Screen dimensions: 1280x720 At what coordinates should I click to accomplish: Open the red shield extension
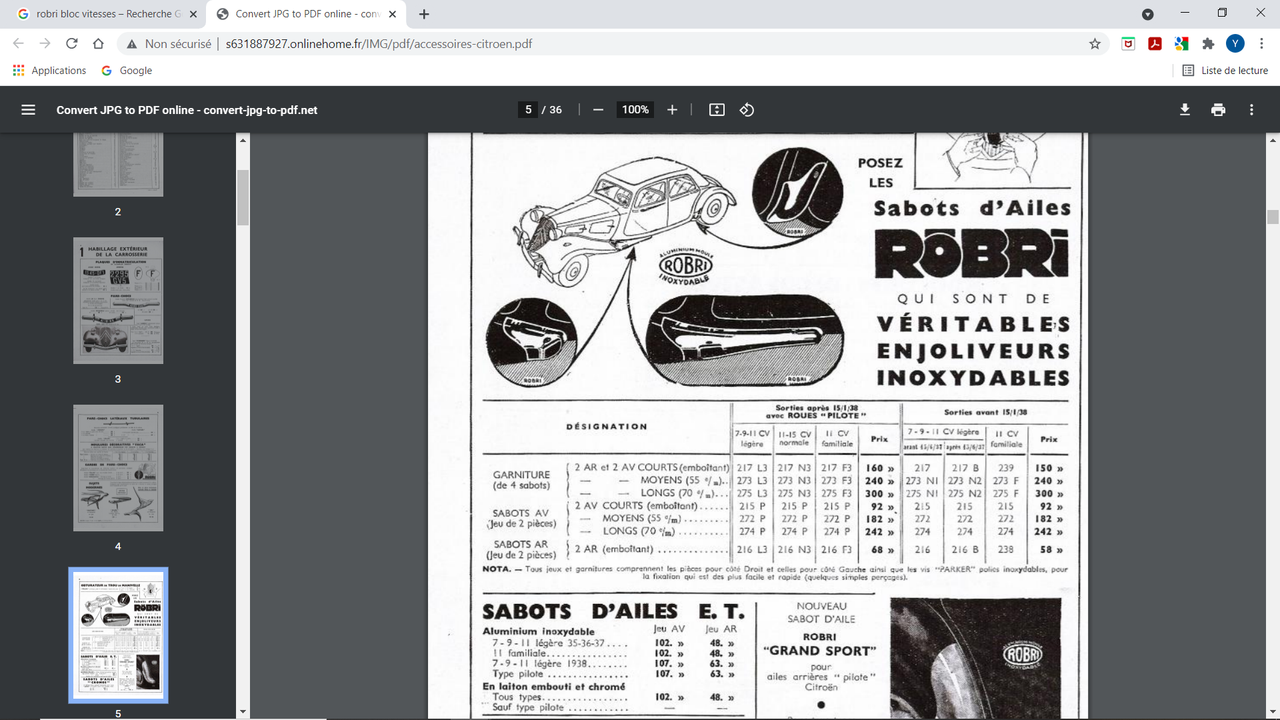click(1128, 44)
